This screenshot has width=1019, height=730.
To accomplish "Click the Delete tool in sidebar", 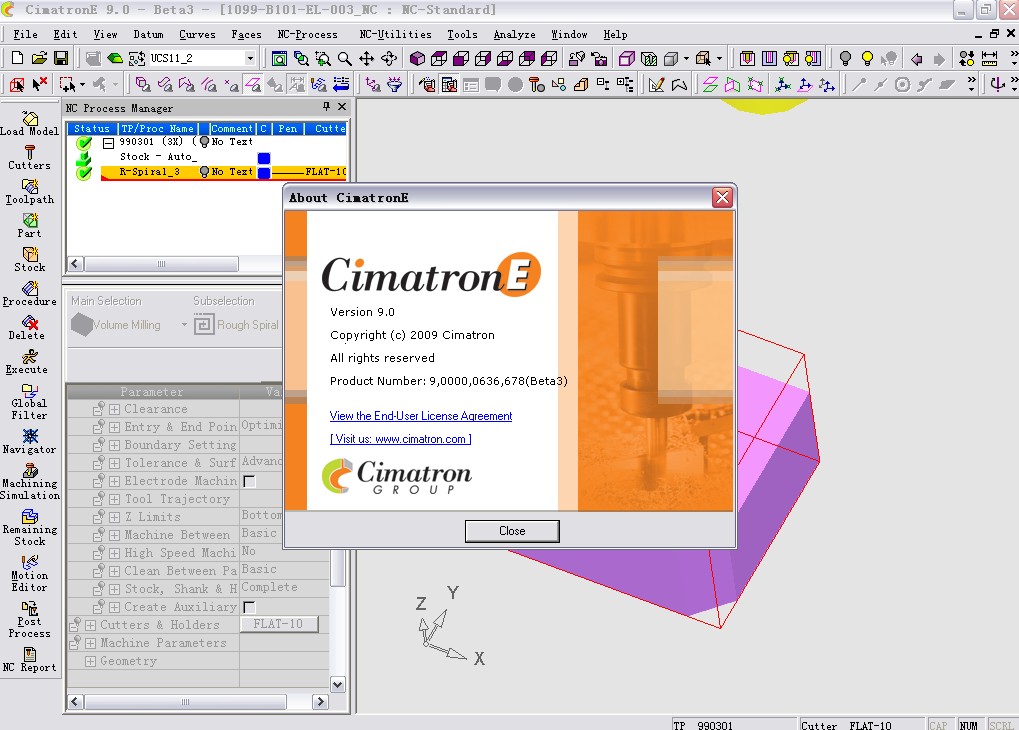I will pos(27,328).
